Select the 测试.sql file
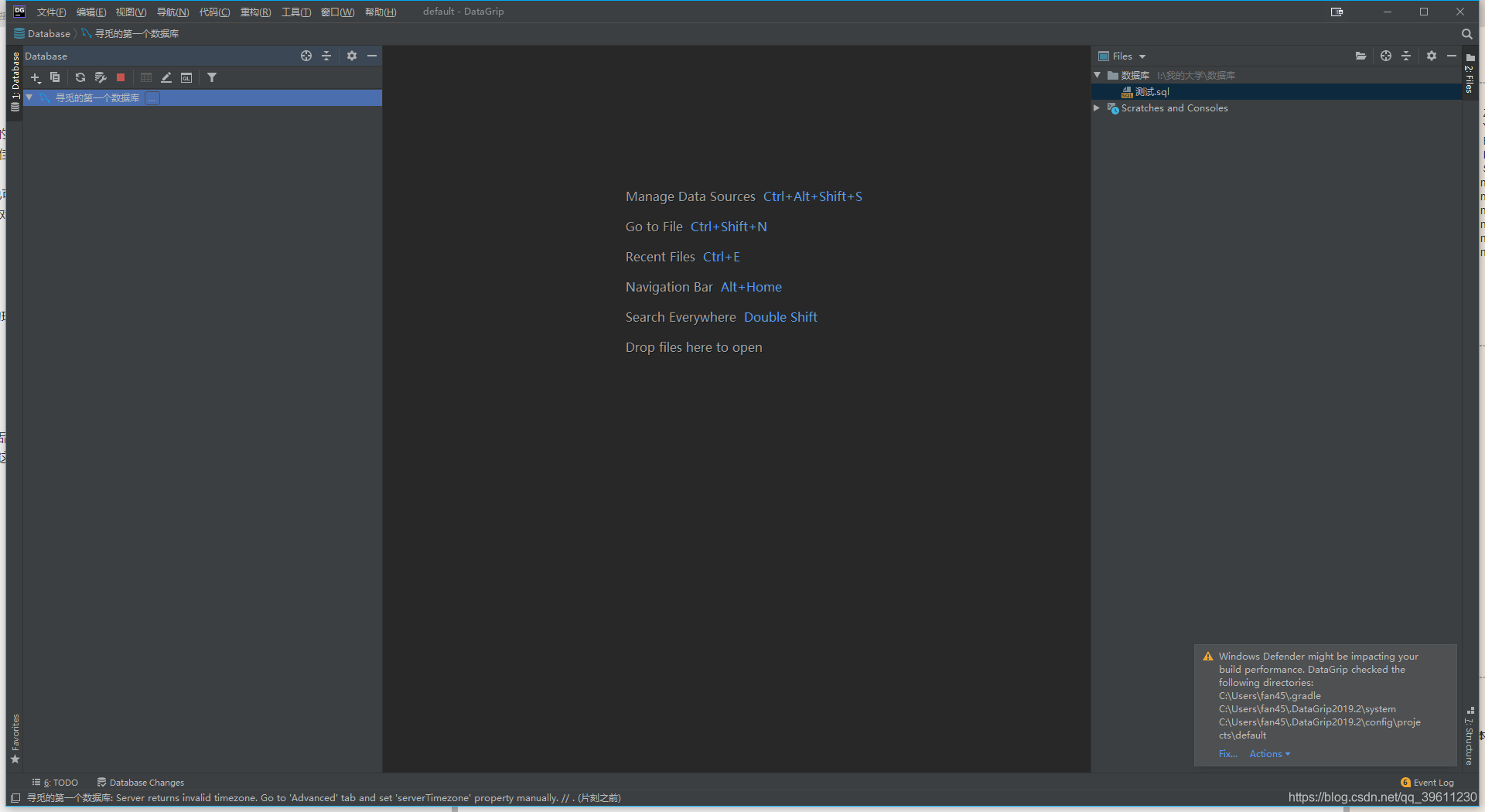1485x812 pixels. point(1276,91)
